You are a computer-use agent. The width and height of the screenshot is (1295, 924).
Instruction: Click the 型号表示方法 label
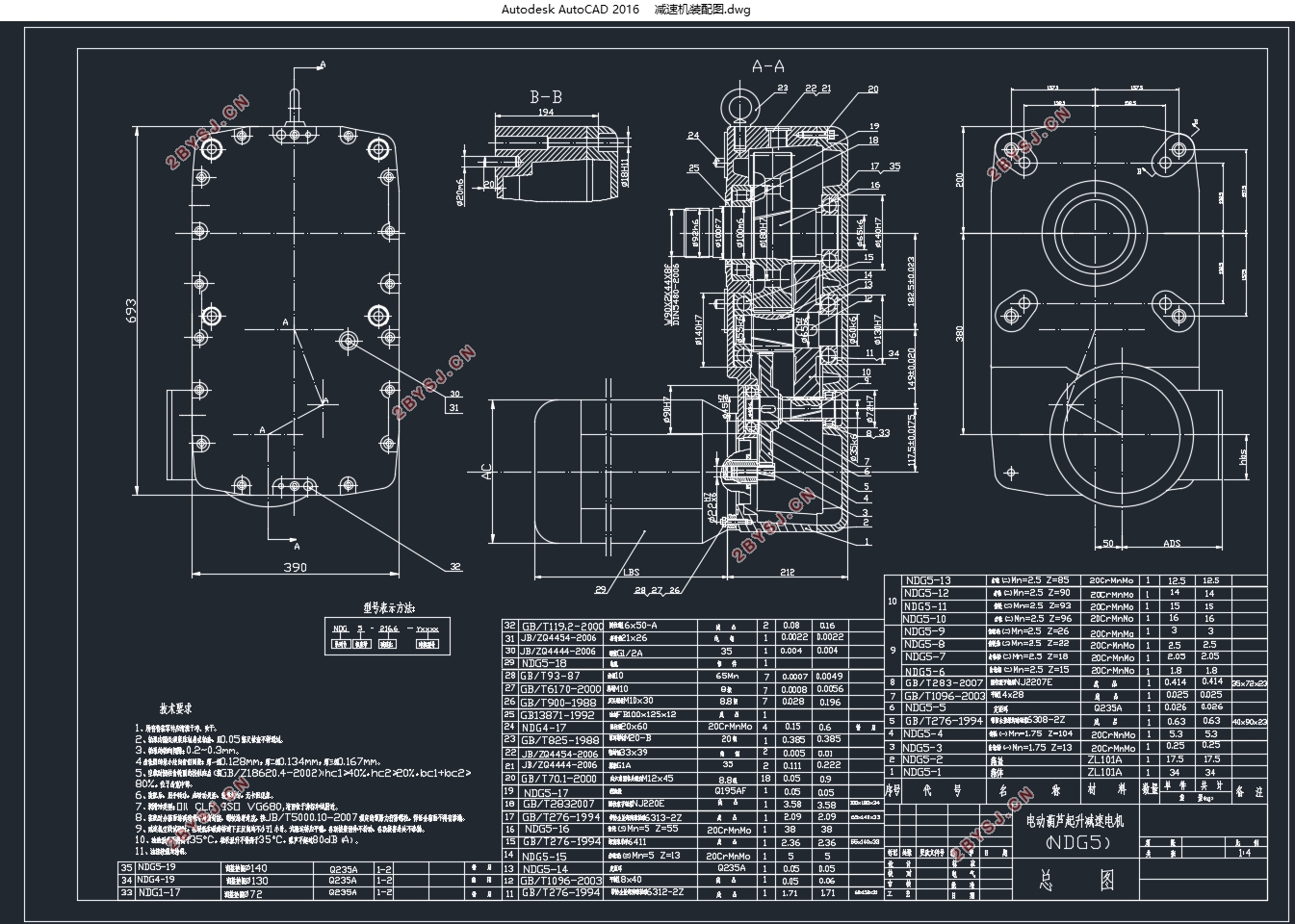pos(389,608)
